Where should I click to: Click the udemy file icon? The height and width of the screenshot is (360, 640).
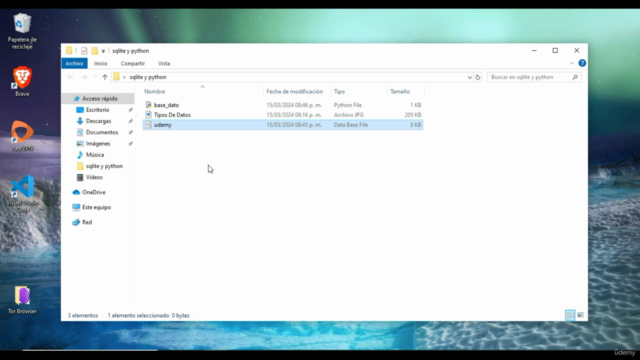[149, 124]
